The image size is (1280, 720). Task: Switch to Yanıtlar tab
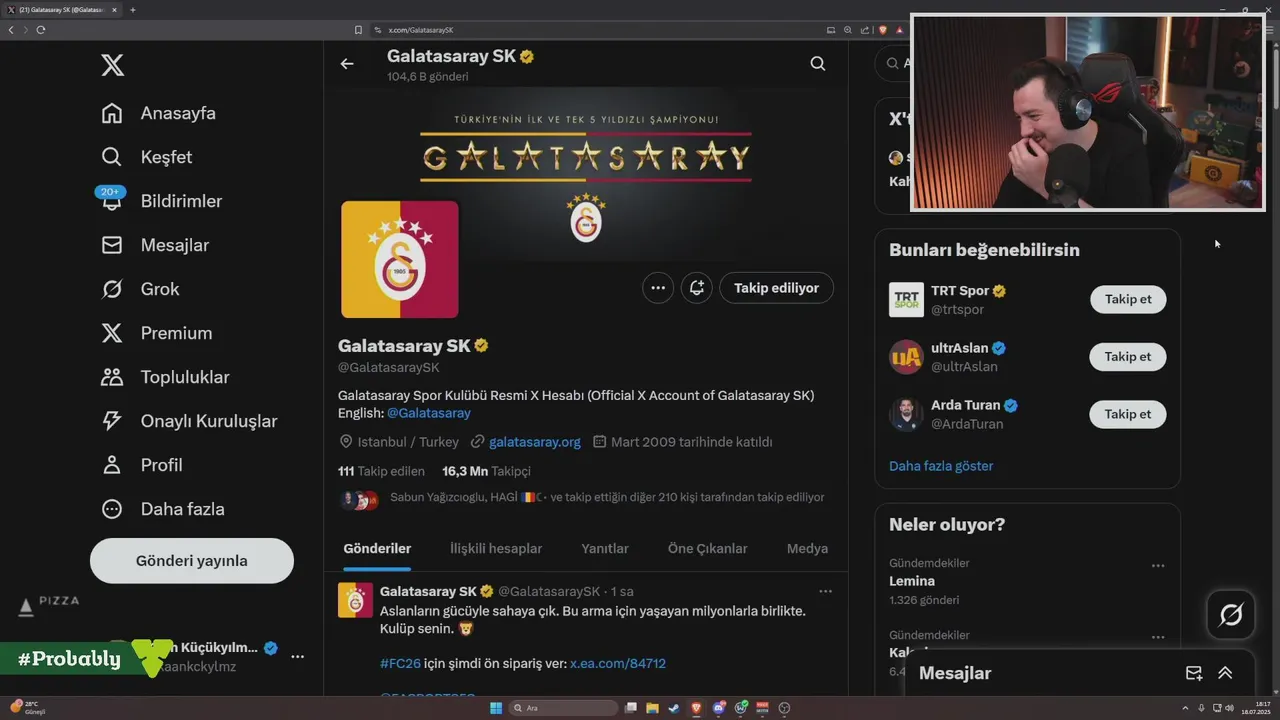point(605,549)
